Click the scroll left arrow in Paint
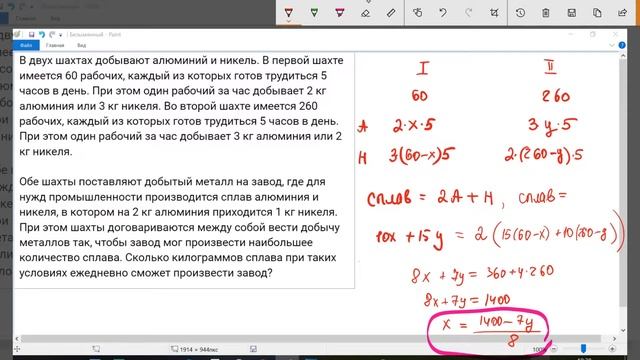The height and width of the screenshot is (360, 640). pyautogui.click(x=17, y=339)
